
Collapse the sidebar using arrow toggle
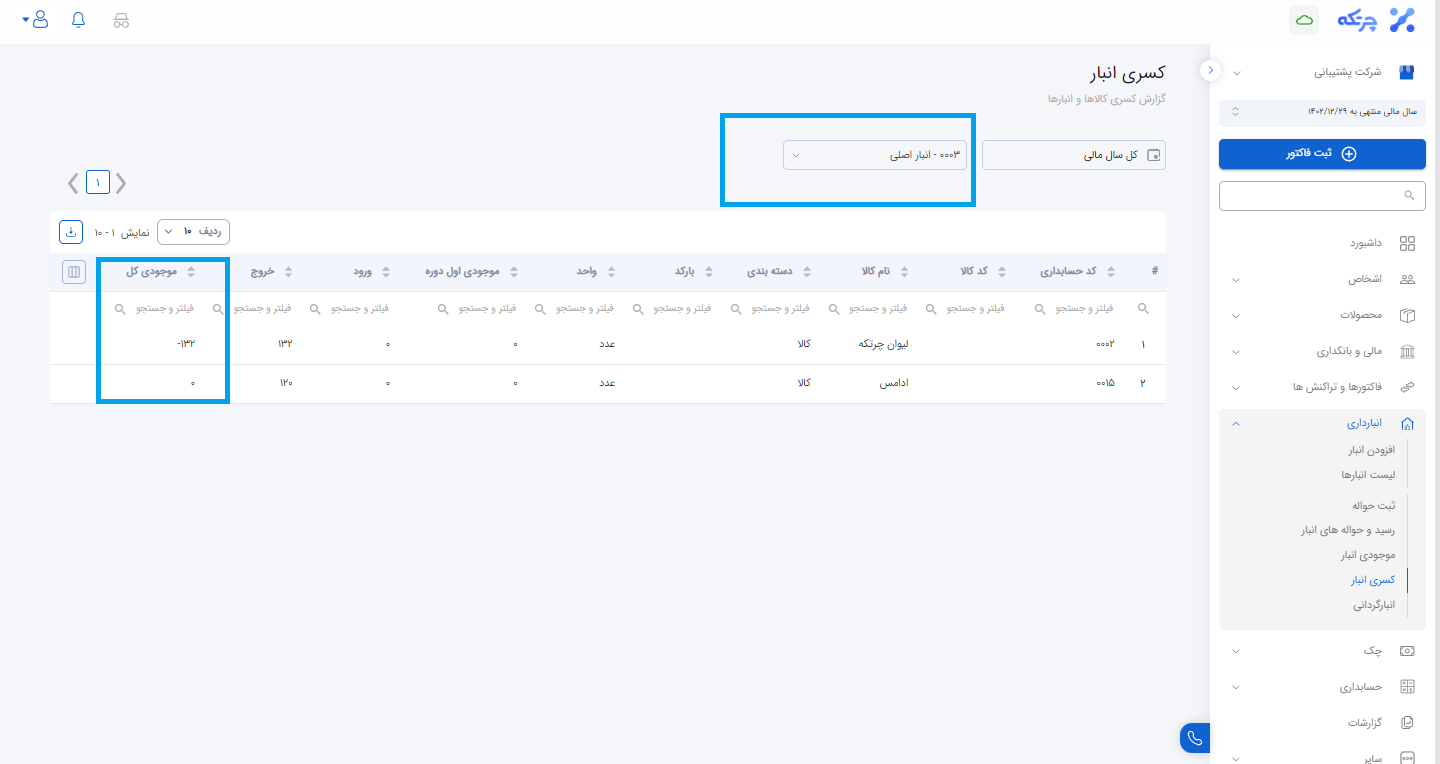pyautogui.click(x=1210, y=70)
